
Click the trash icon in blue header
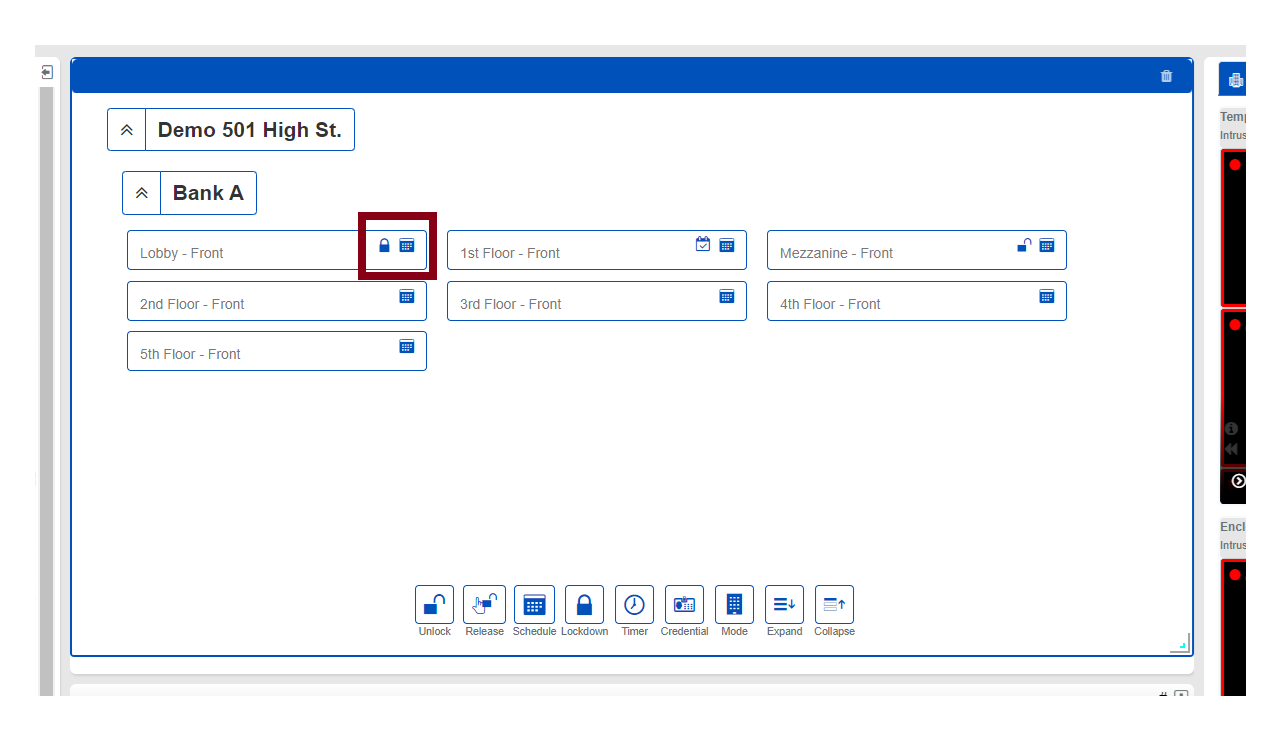coord(1166,76)
